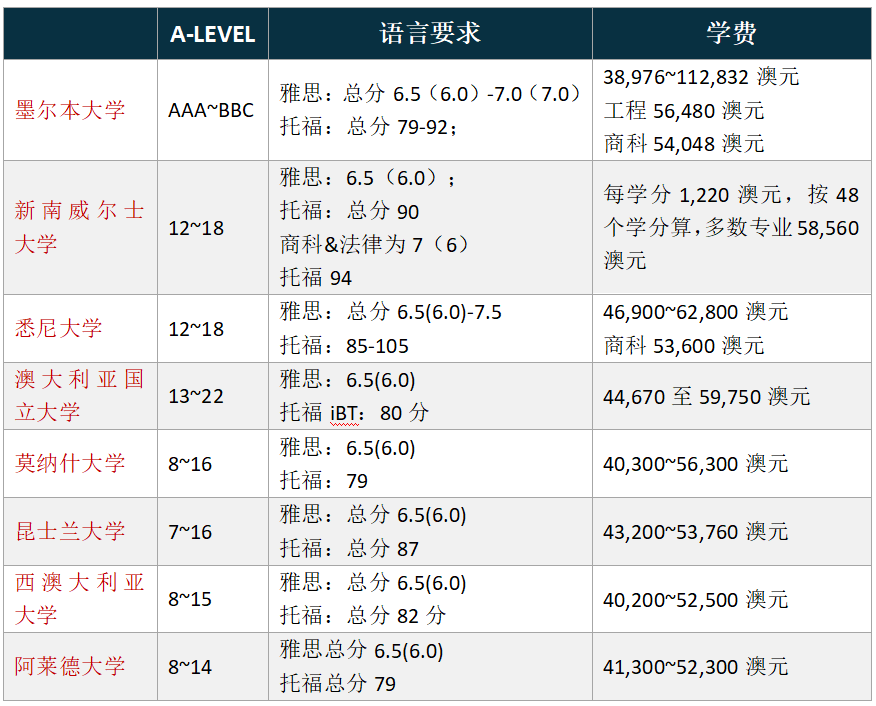Image resolution: width=876 pixels, height=706 pixels.
Task: Click the 学费 column header
Action: click(731, 33)
